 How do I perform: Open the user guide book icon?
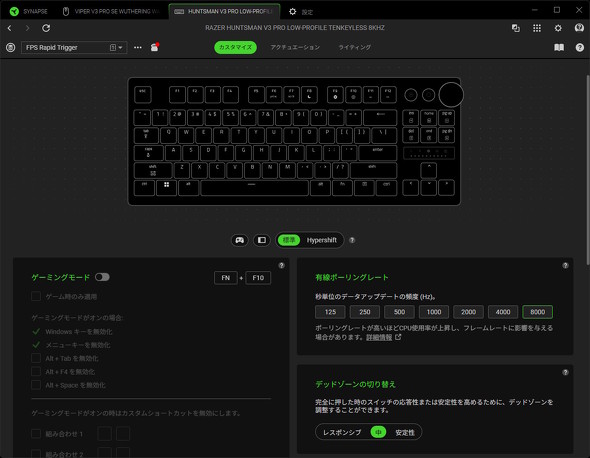point(559,47)
